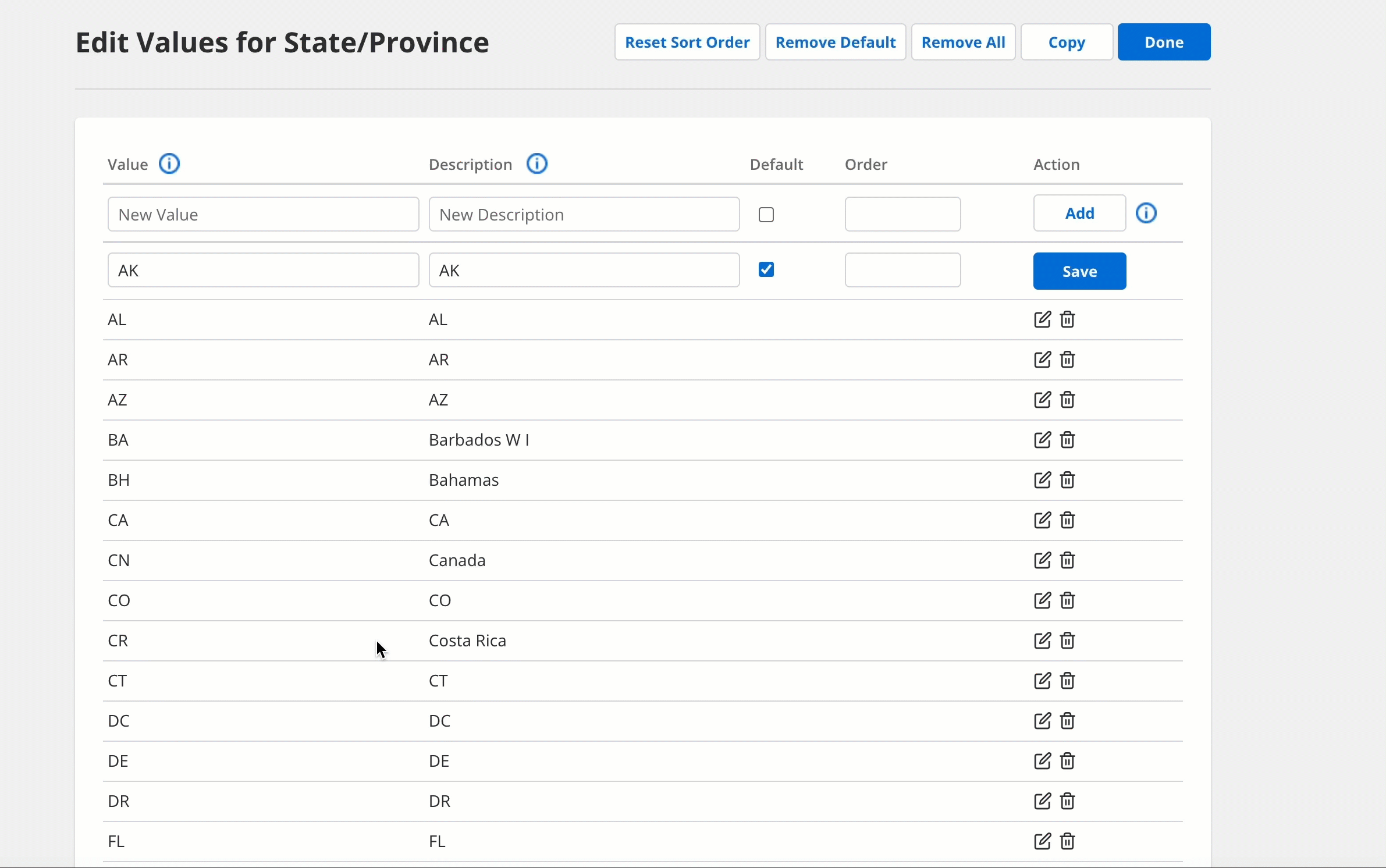Screen dimensions: 1386x868
Task: Open the Value column info icon
Action: pyautogui.click(x=169, y=164)
